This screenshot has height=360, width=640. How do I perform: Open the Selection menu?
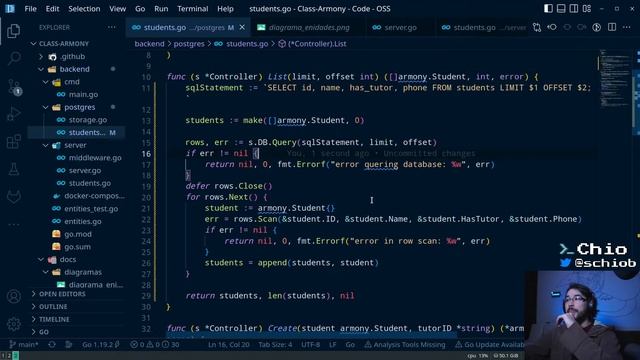point(84,9)
